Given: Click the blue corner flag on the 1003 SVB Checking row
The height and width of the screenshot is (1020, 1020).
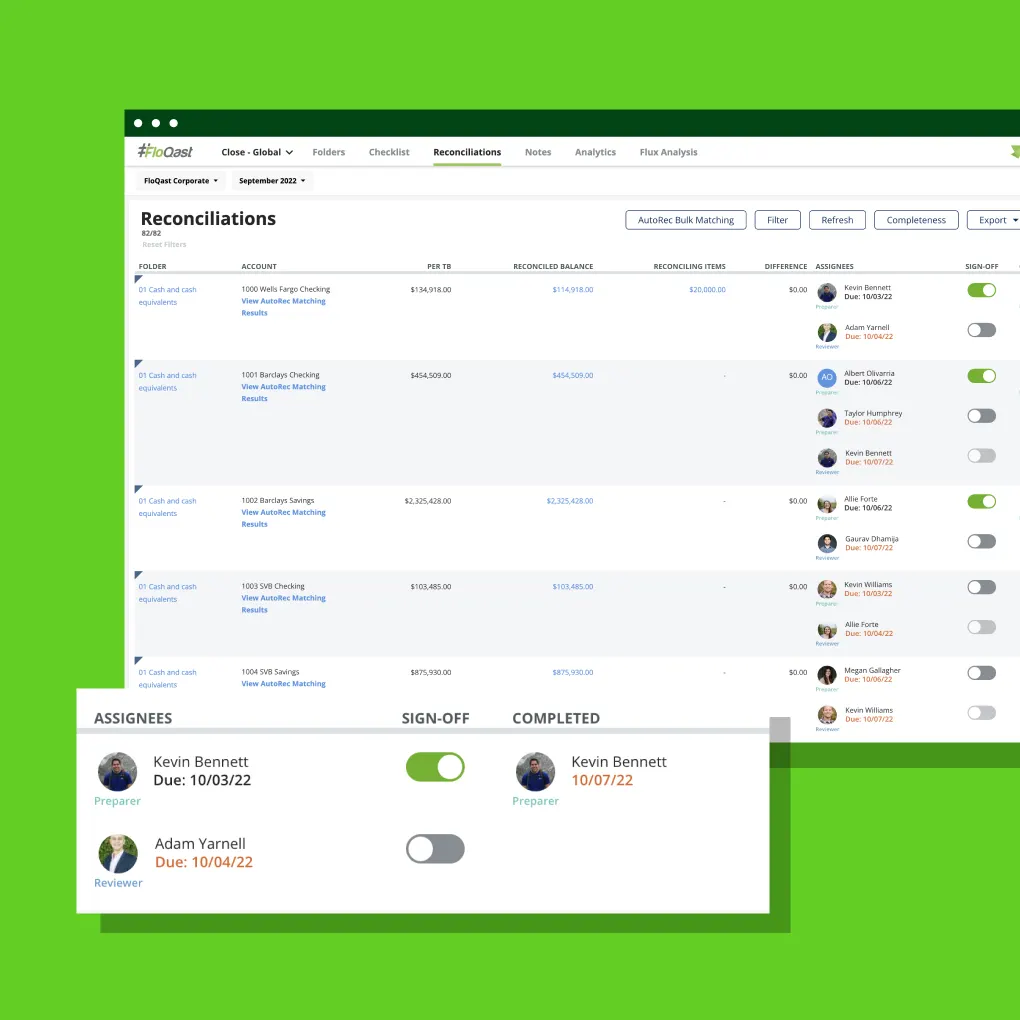Looking at the screenshot, I should pyautogui.click(x=138, y=575).
